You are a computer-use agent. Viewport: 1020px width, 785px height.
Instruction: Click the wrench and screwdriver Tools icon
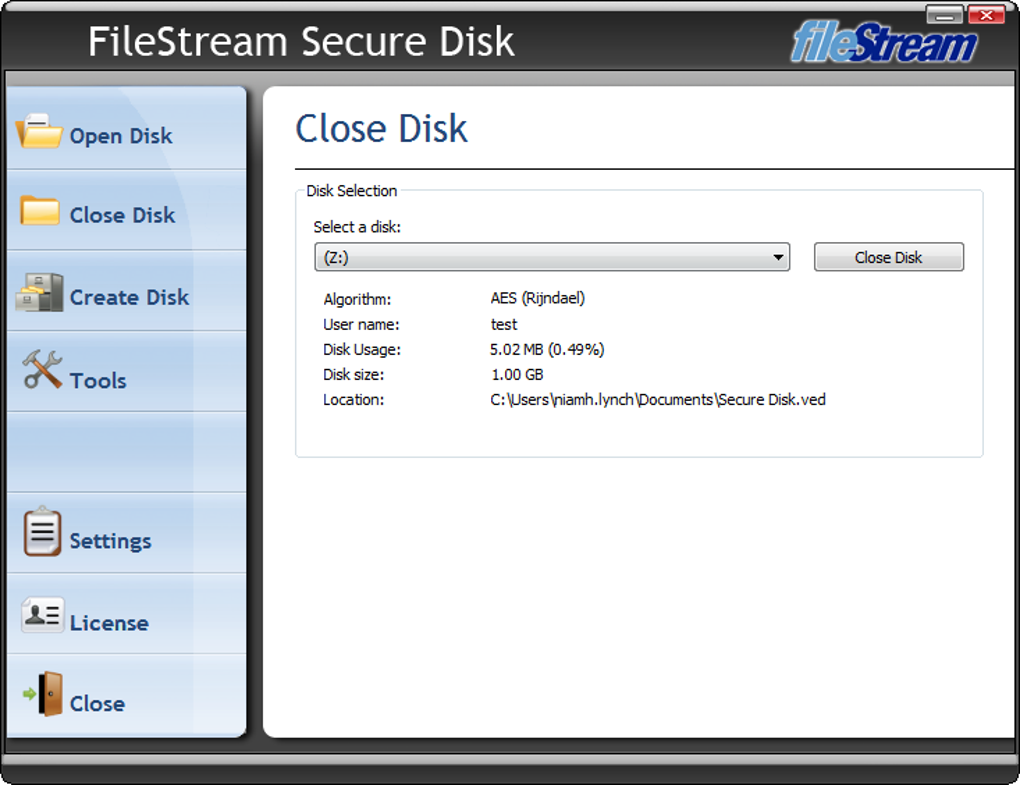pyautogui.click(x=42, y=370)
